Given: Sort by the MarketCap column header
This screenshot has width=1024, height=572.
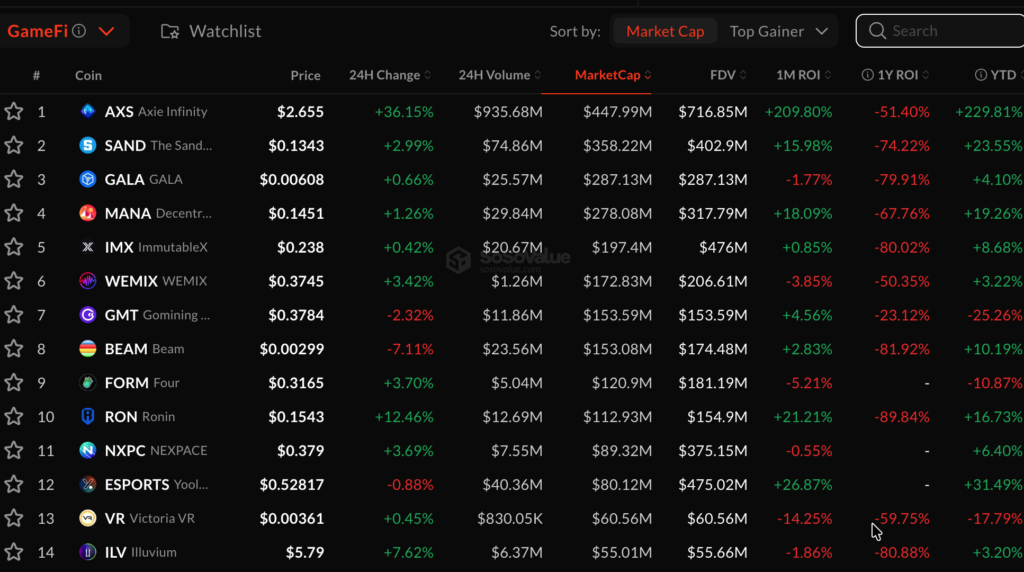Looking at the screenshot, I should (x=612, y=75).
